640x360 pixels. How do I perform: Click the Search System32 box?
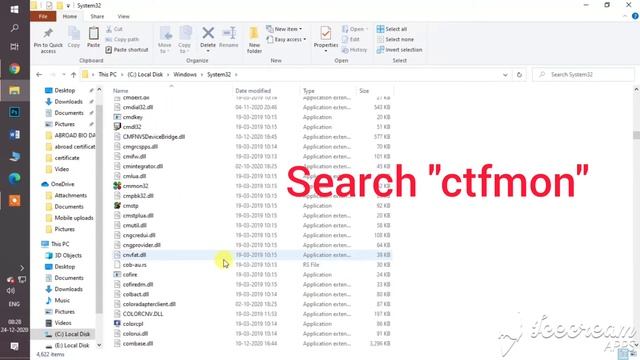click(584, 75)
